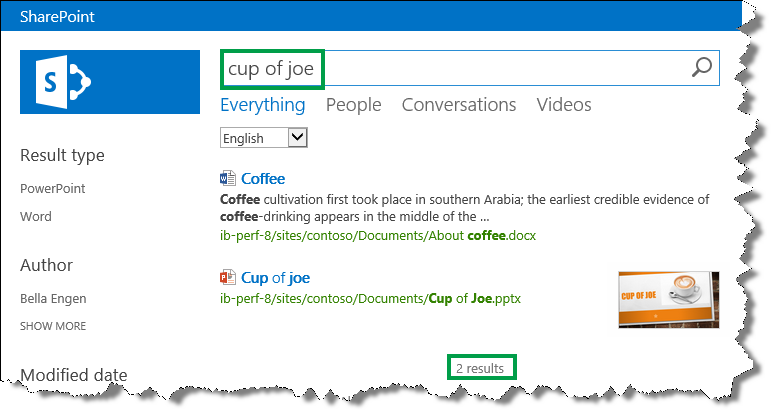Open the Cup of joe result link
Viewport: 771px width, 410px height.
[275, 278]
